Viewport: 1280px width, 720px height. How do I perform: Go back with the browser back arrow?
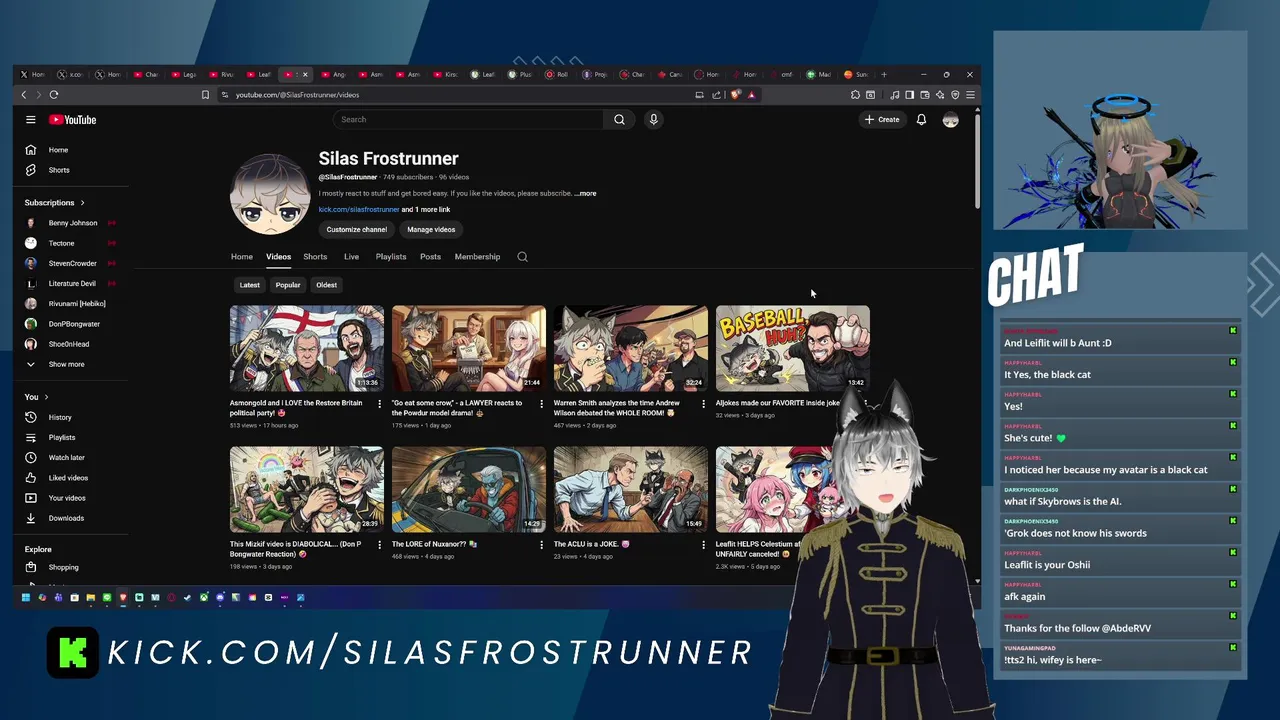[x=24, y=95]
